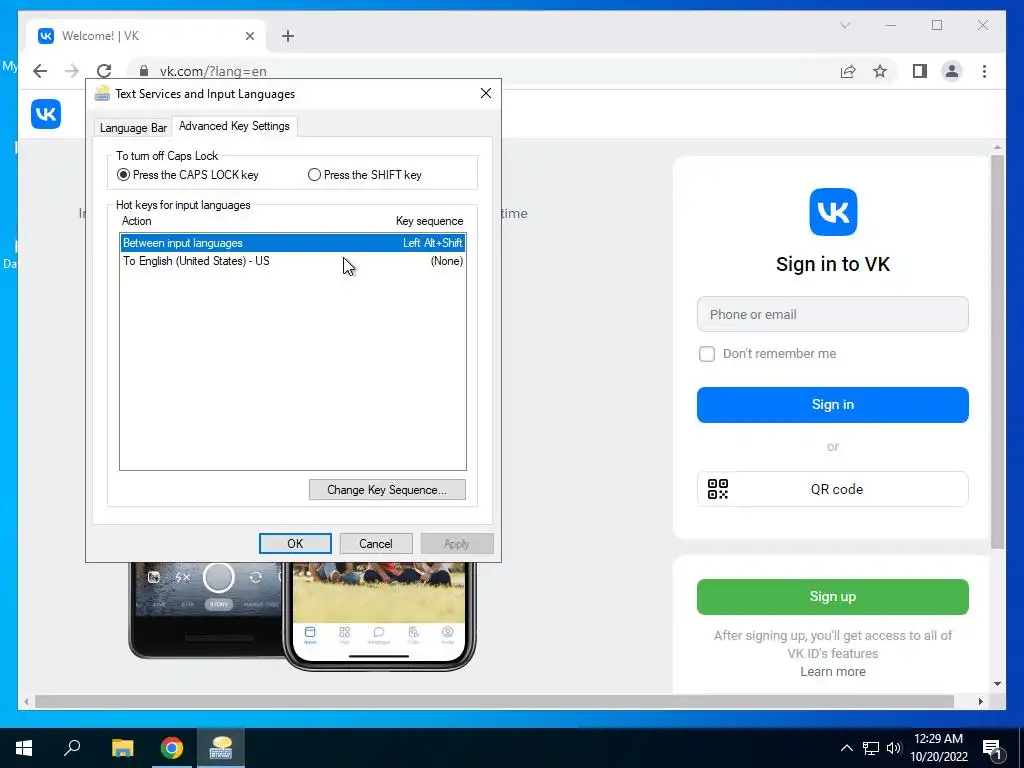Reload the page with the refresh icon
This screenshot has height=768, width=1024.
coord(104,71)
